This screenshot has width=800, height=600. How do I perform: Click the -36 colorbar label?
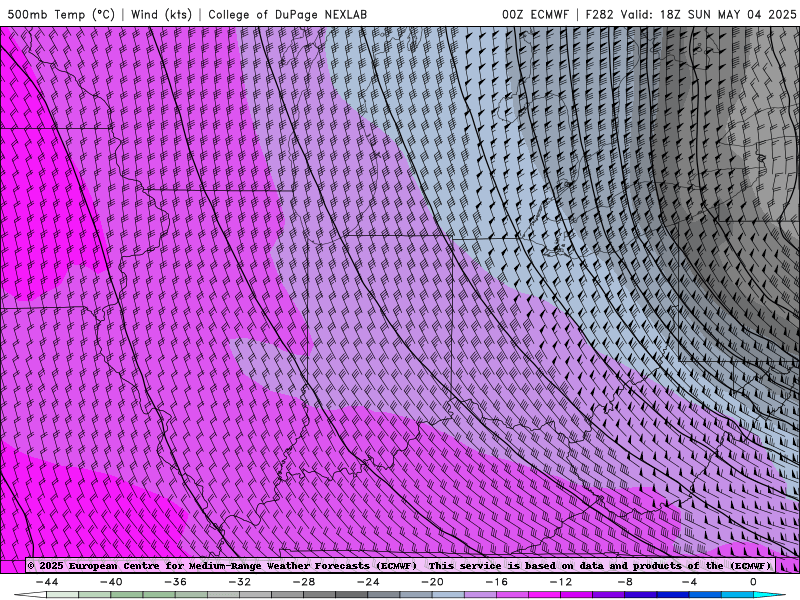pyautogui.click(x=176, y=582)
